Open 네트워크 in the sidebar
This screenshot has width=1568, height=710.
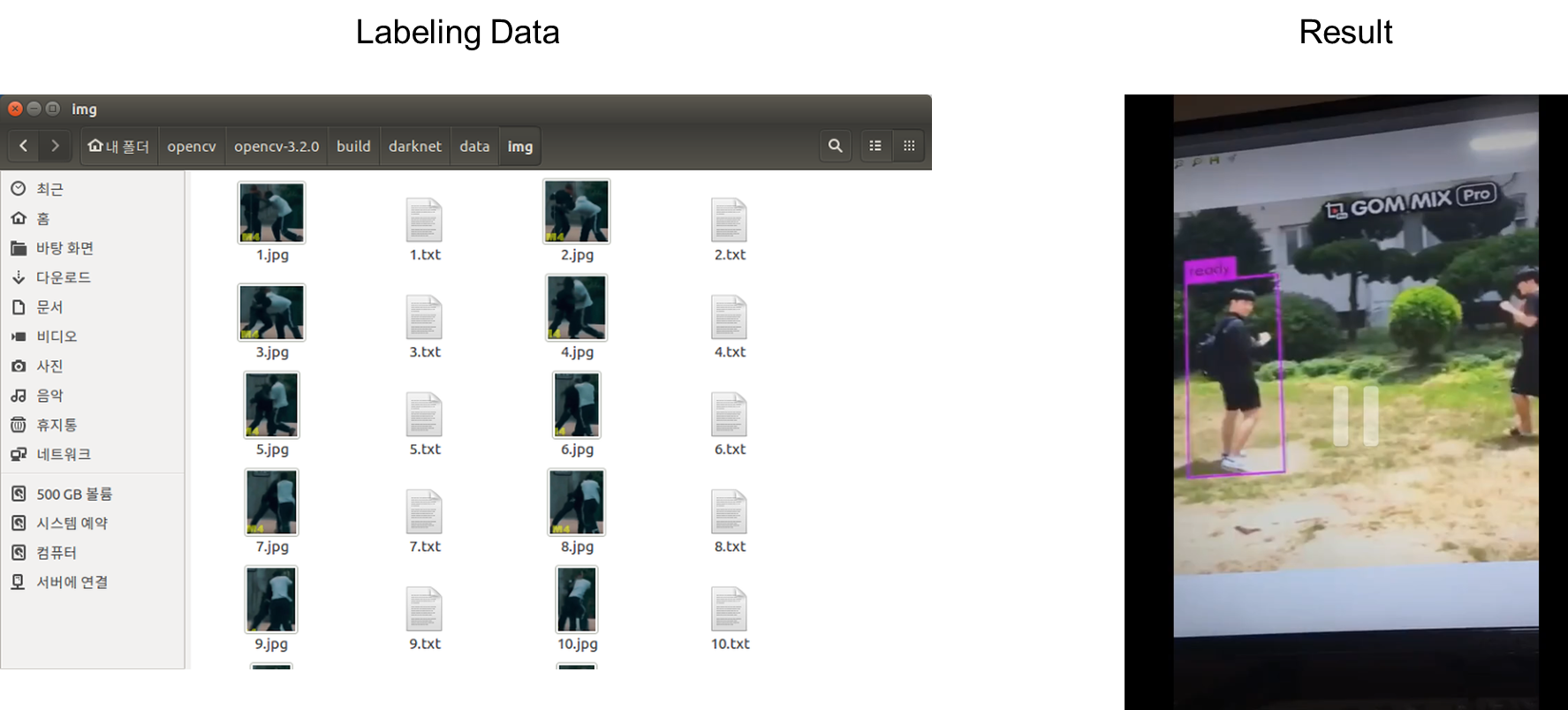pos(63,454)
